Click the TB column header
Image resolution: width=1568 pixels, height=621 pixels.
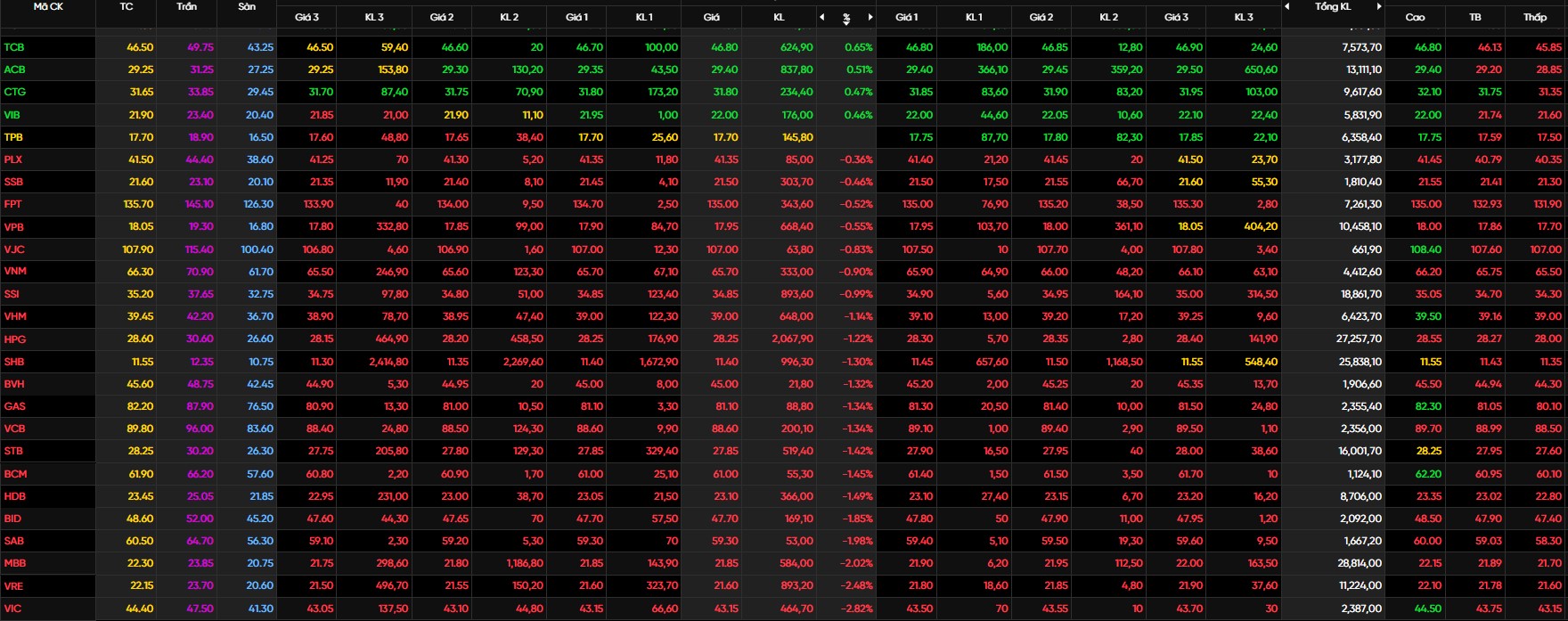tap(1475, 17)
